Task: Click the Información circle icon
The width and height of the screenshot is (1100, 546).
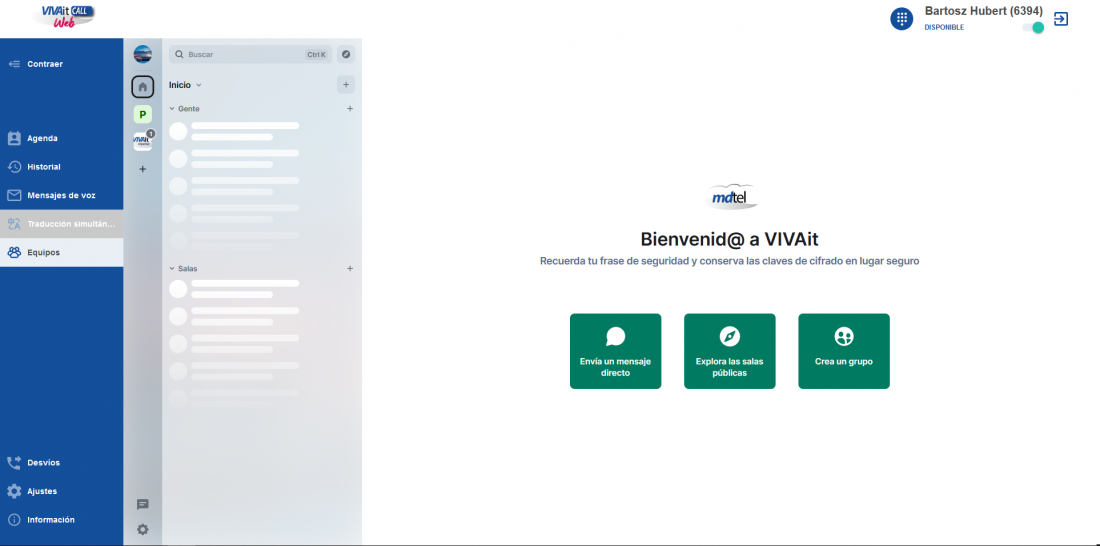Action: click(14, 520)
